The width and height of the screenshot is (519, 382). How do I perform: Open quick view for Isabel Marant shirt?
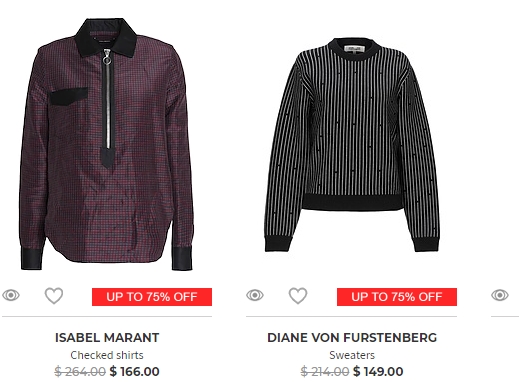(11, 295)
